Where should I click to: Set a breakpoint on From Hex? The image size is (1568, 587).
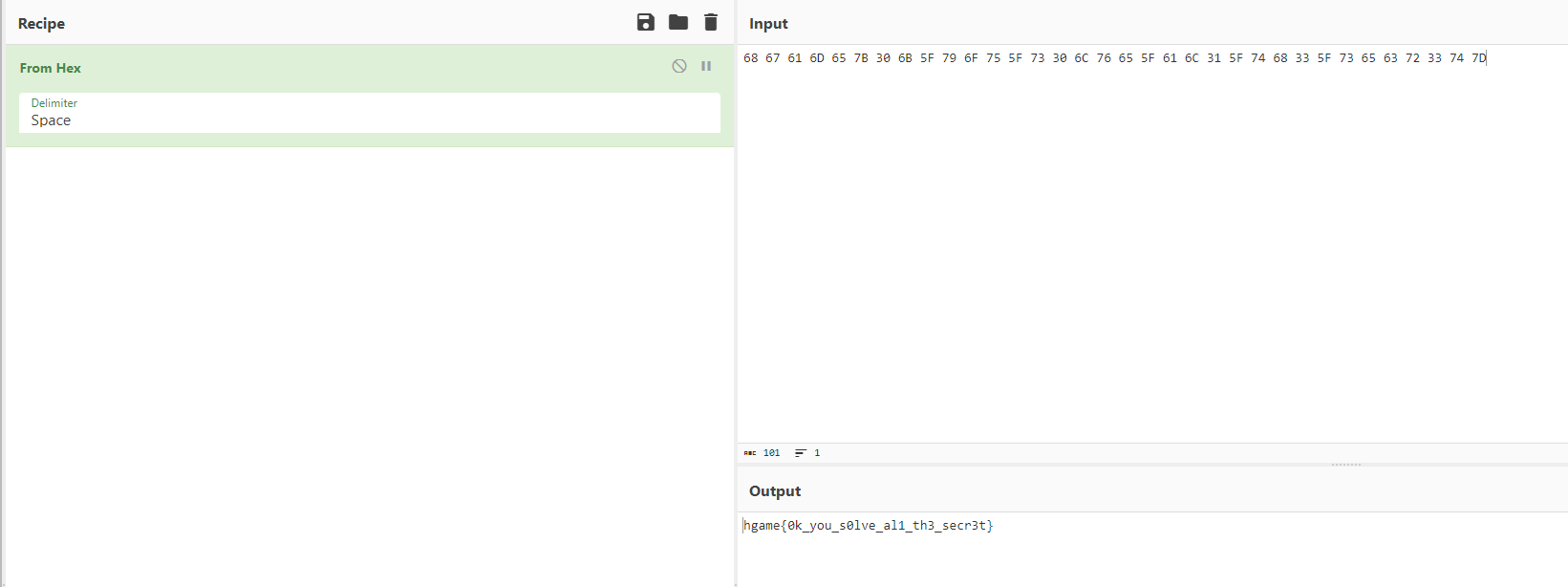click(706, 66)
